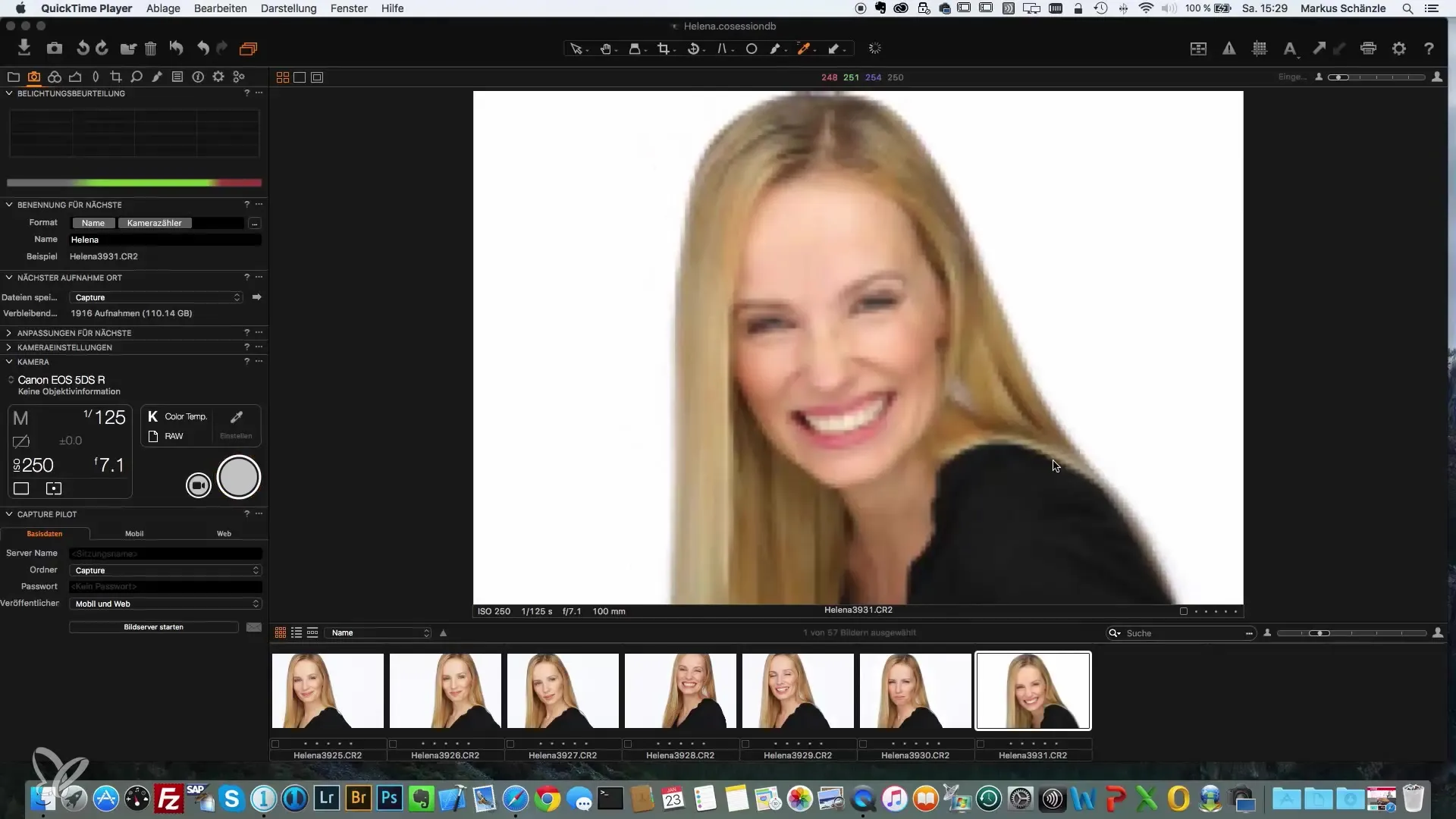Click the ISO 250 camera setting
This screenshot has height=819, width=1456.
tap(34, 465)
